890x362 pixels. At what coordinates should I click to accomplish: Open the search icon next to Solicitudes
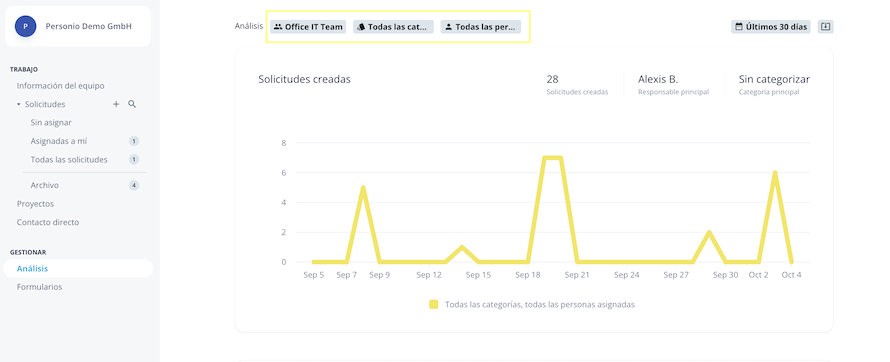(132, 104)
